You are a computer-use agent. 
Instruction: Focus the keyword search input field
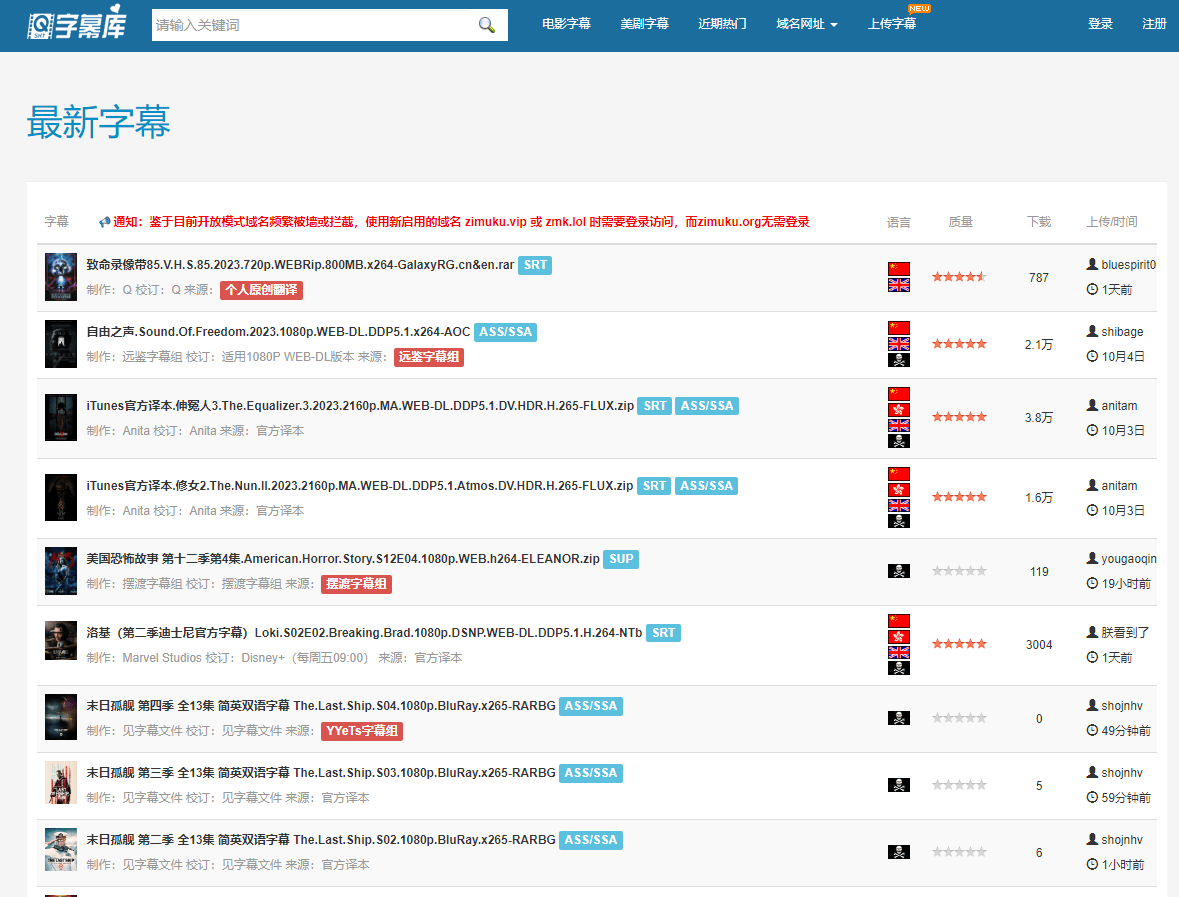click(312, 25)
